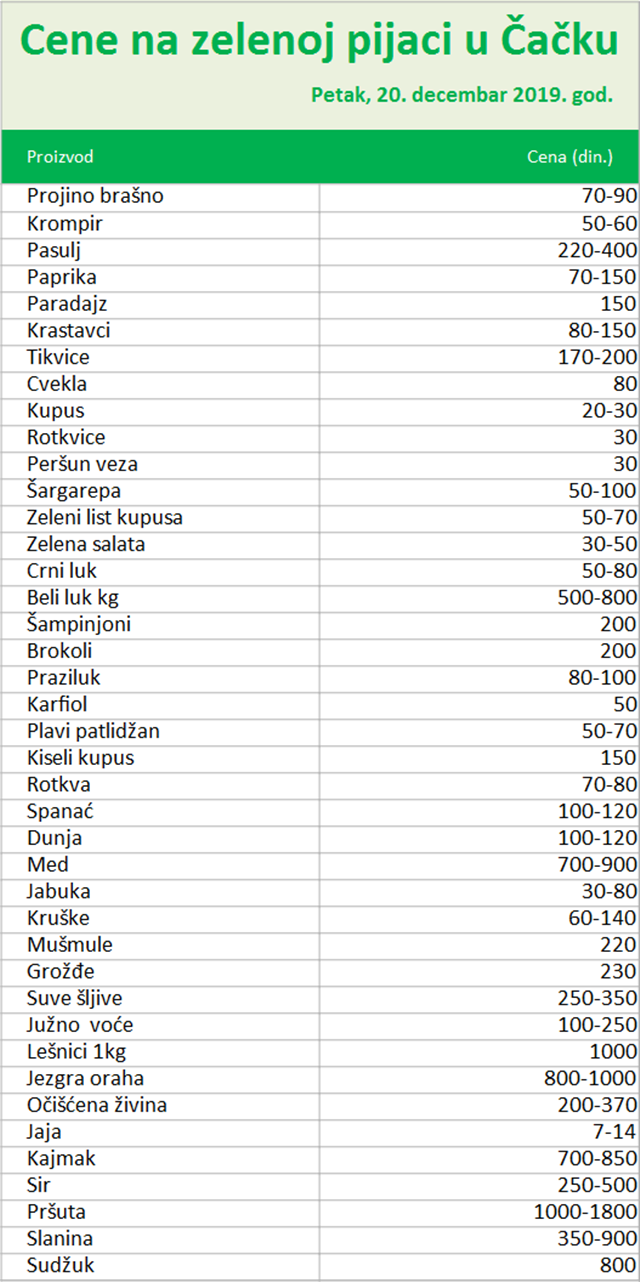This screenshot has height=1282, width=640.
Task: Click the title 'Cene na zelenoj pijaci u Čačku'
Action: (319, 41)
